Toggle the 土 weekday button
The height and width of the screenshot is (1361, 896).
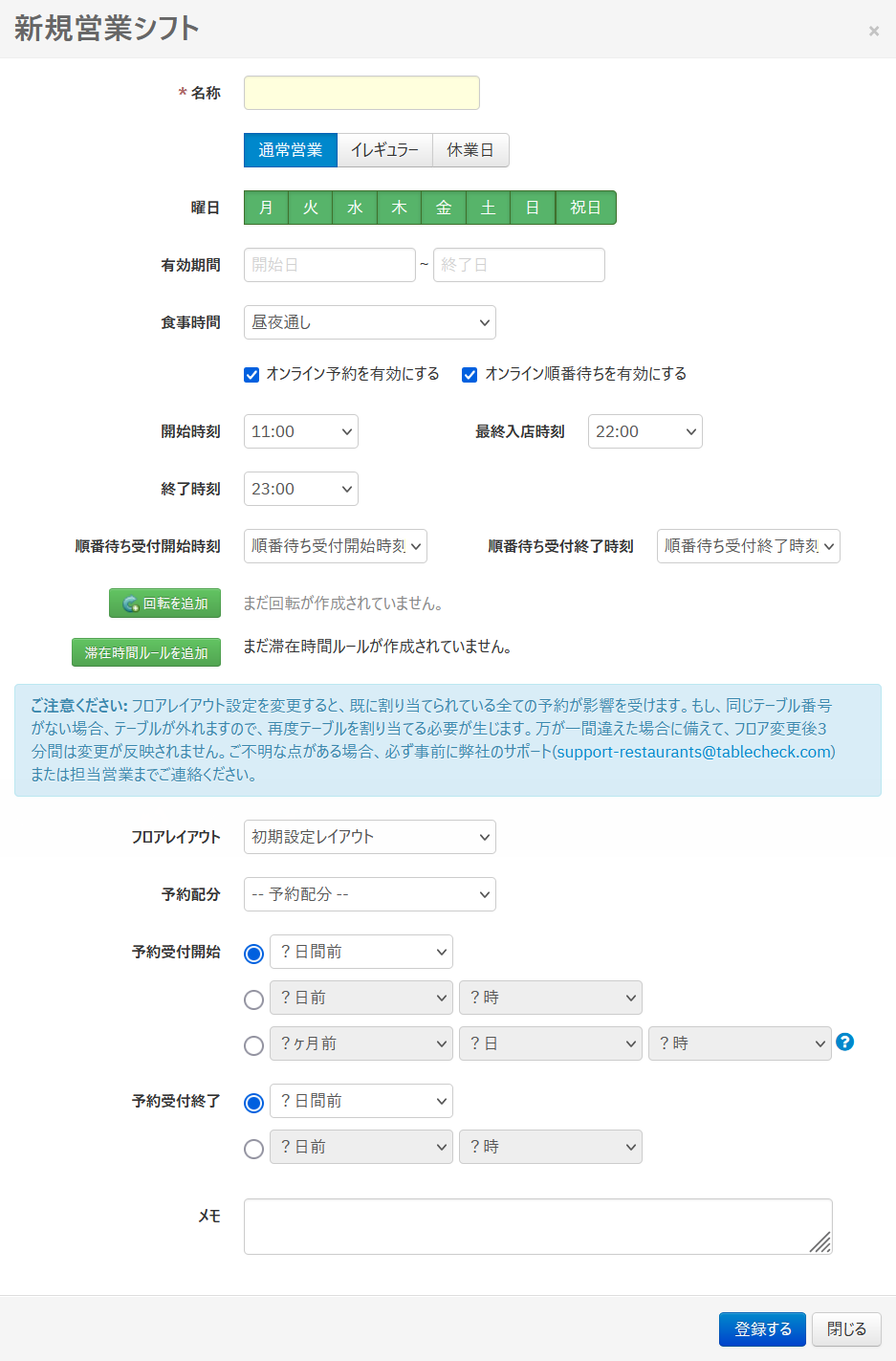[488, 208]
